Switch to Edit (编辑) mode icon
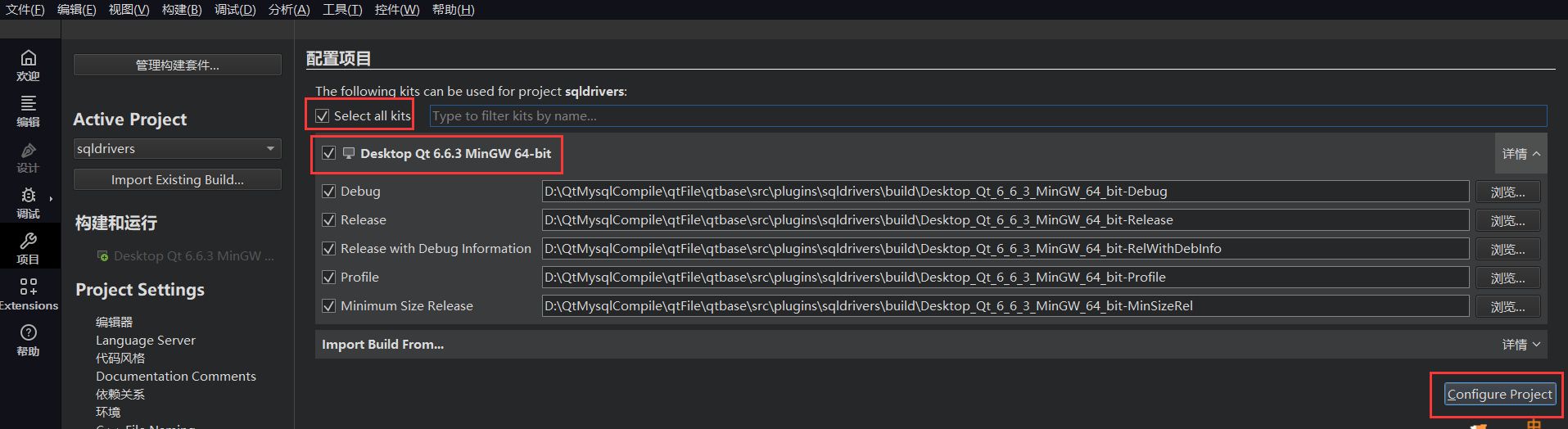 (x=29, y=110)
